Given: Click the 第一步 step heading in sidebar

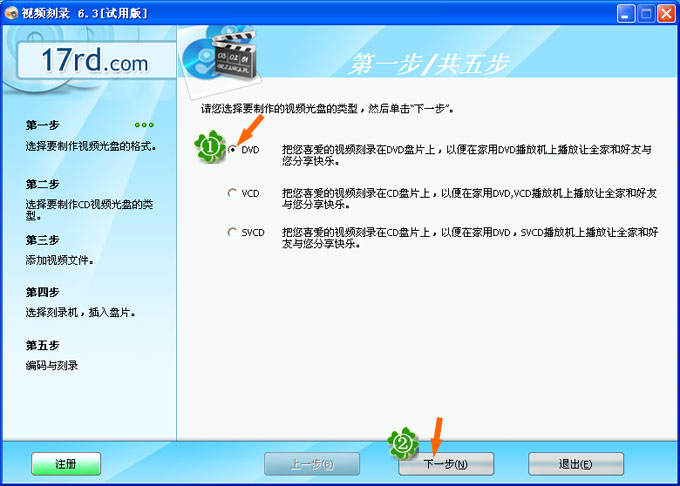Looking at the screenshot, I should click(x=42, y=125).
